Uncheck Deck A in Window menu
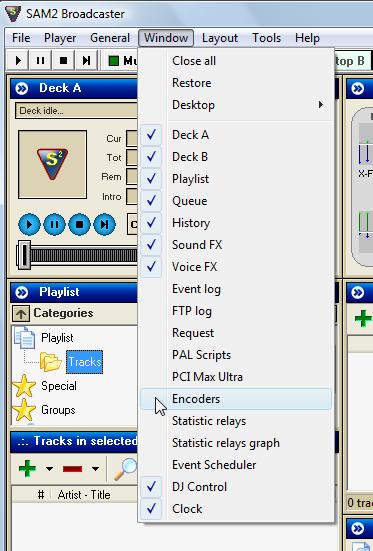 point(236,135)
